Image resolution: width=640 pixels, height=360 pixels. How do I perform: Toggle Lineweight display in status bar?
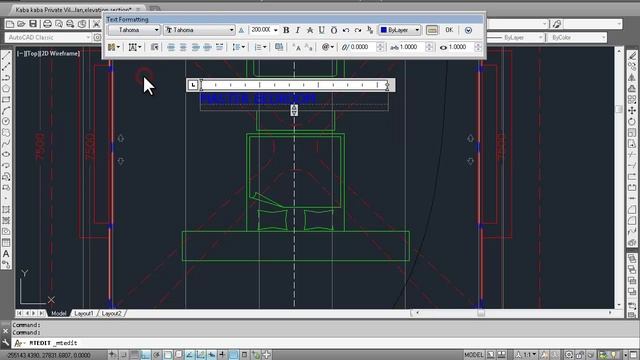pyautogui.click(x=222, y=355)
